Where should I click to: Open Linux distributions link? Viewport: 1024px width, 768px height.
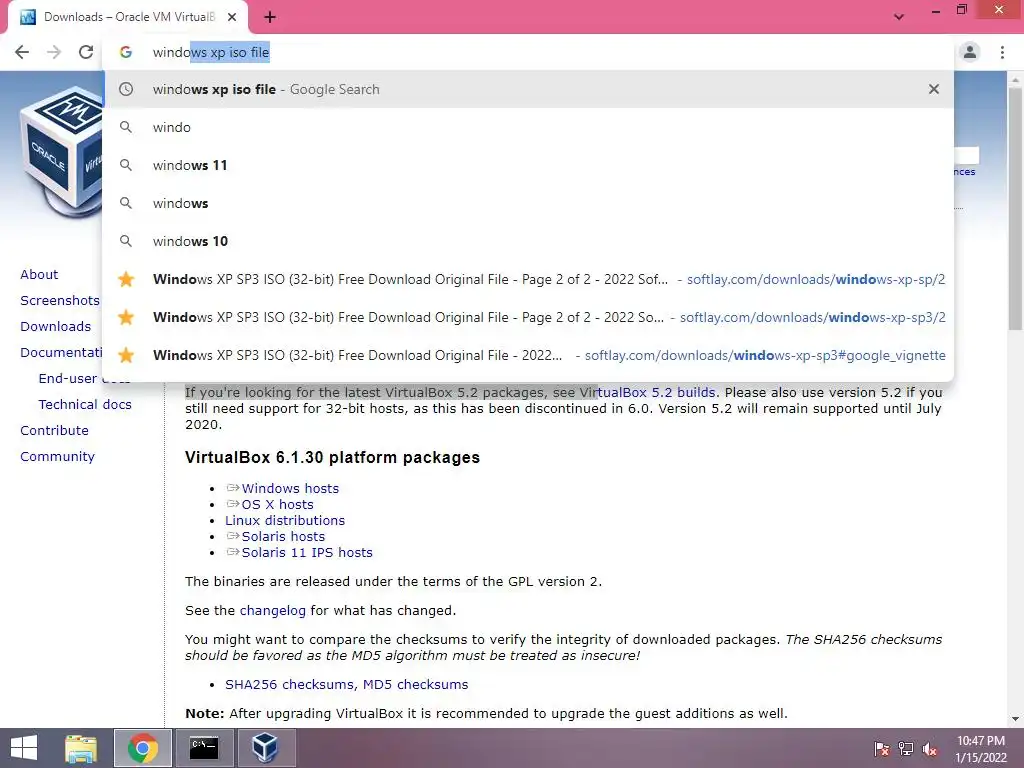coord(285,520)
